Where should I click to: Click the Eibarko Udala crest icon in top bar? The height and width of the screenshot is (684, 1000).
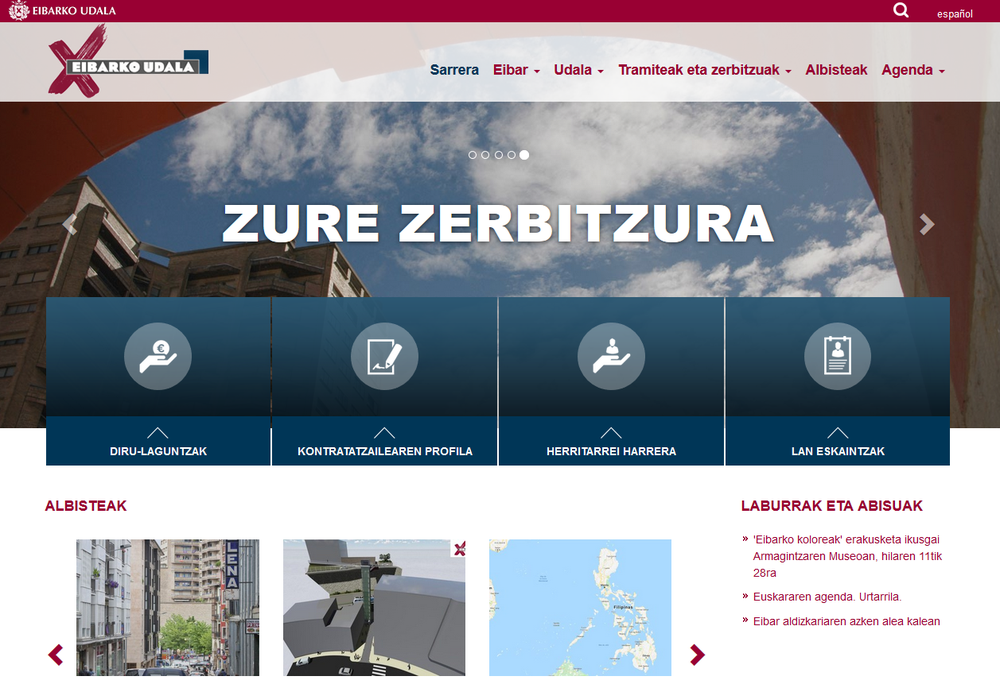(x=18, y=10)
